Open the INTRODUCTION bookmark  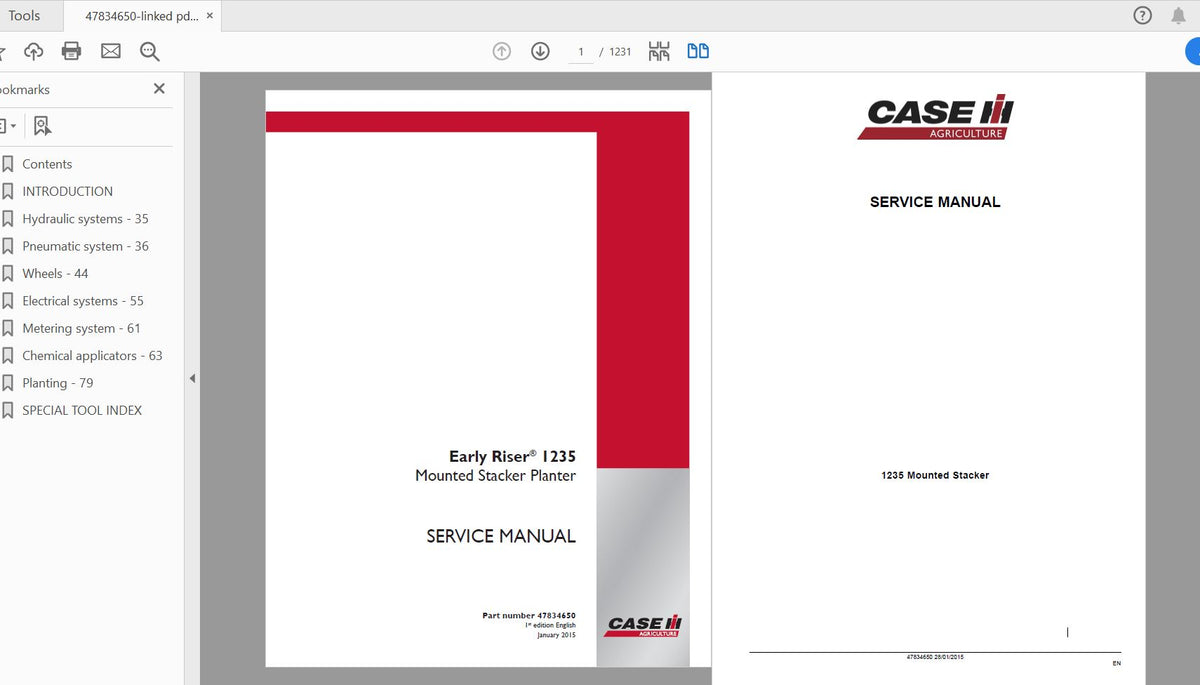[68, 191]
